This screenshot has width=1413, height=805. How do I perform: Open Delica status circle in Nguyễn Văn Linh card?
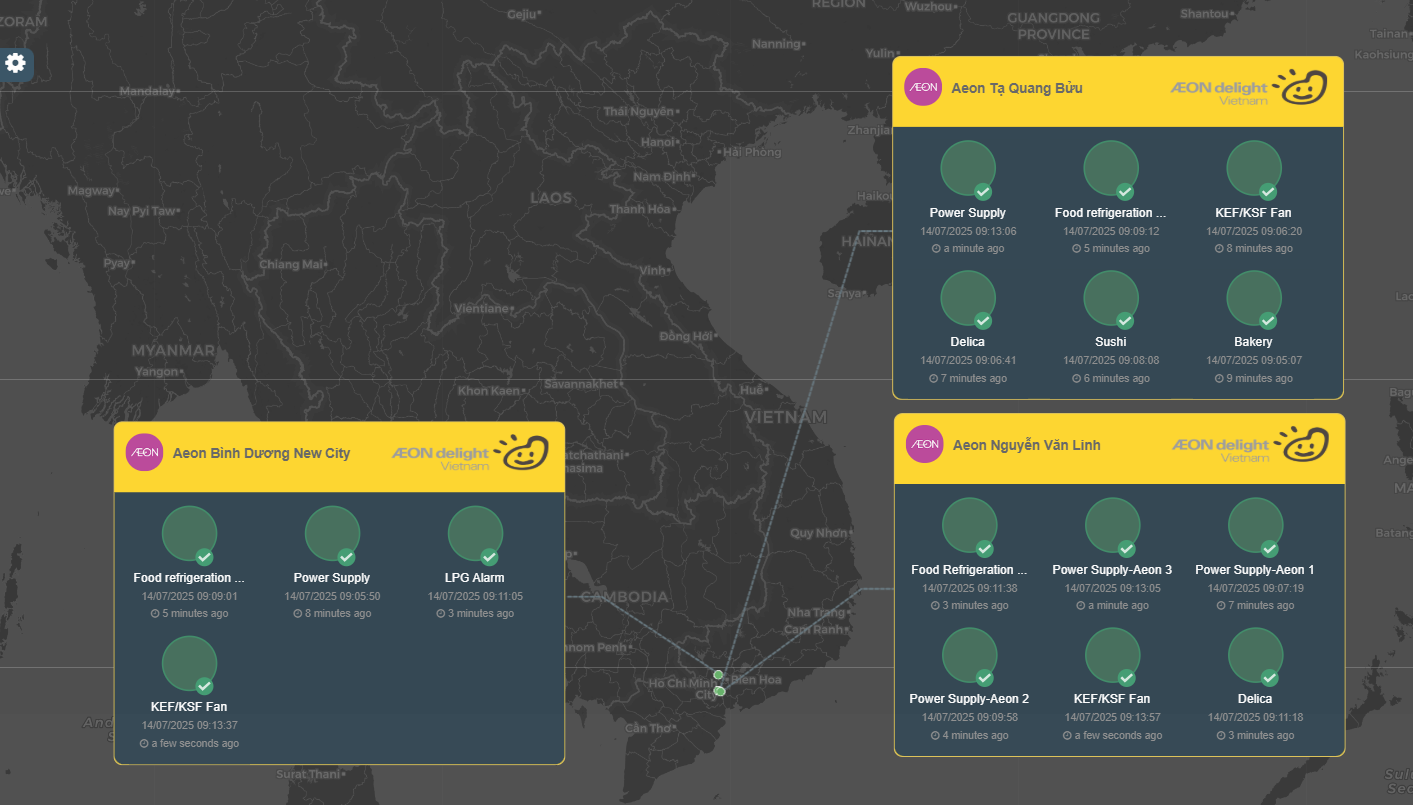1256,654
